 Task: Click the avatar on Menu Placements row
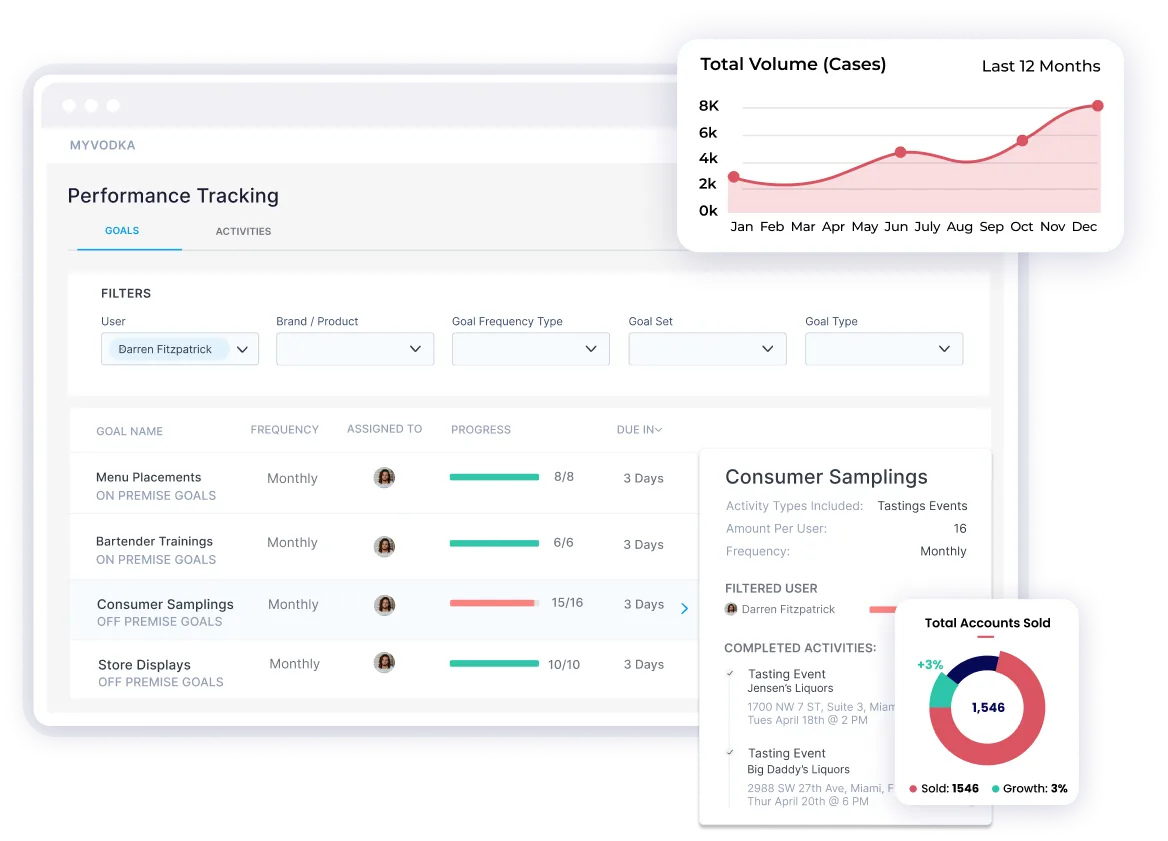(x=384, y=477)
